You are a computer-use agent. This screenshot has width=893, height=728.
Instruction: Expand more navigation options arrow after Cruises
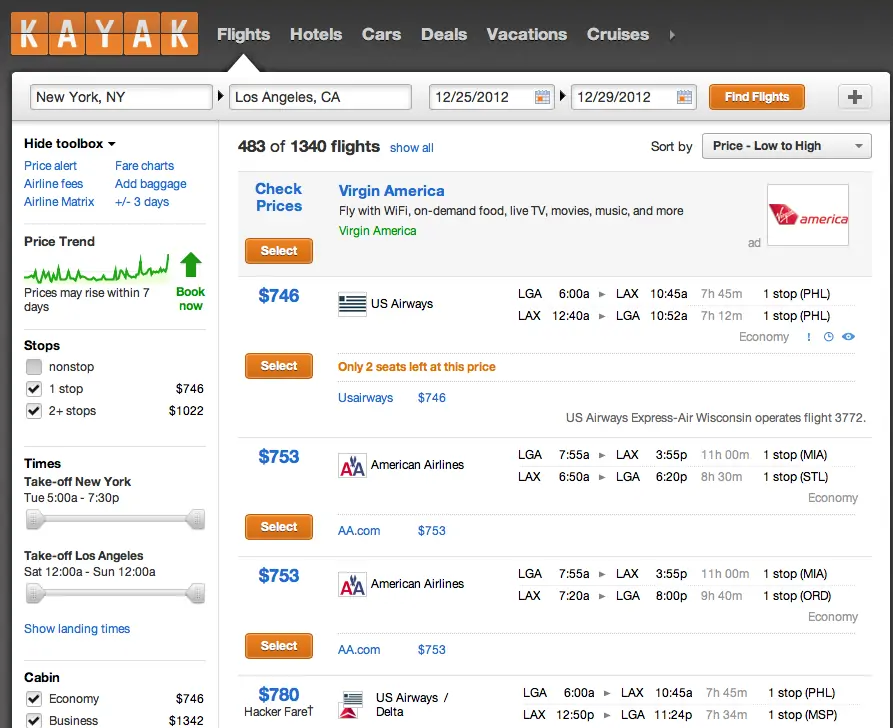672,35
